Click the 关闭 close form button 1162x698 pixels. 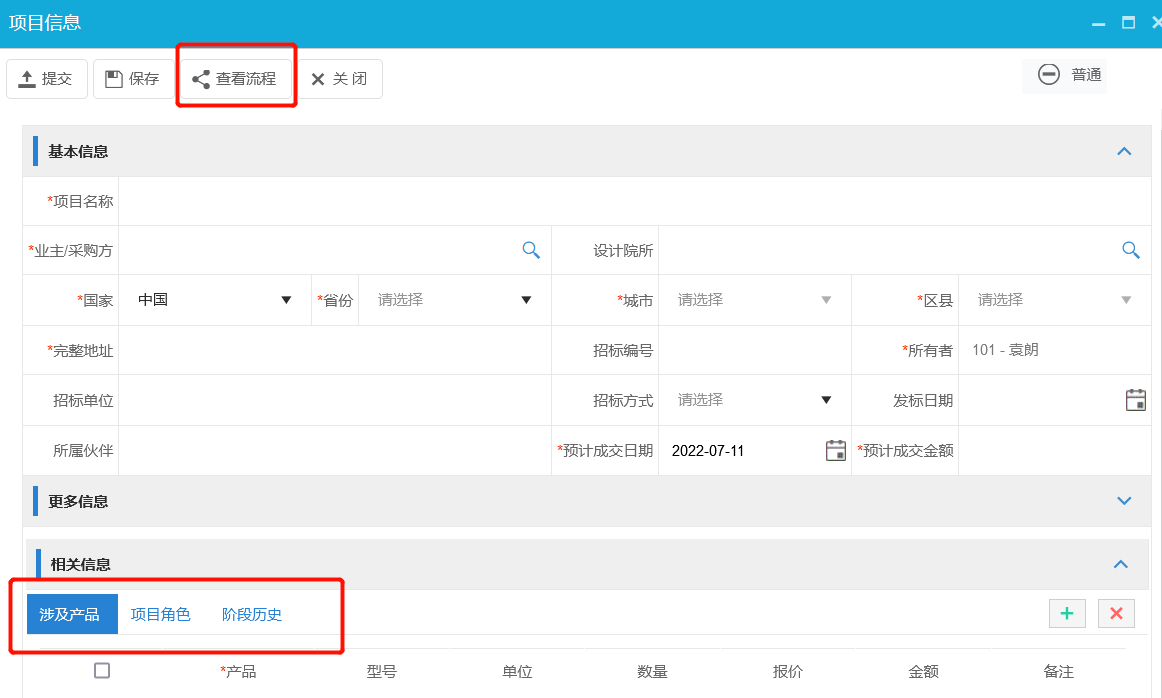pos(340,79)
